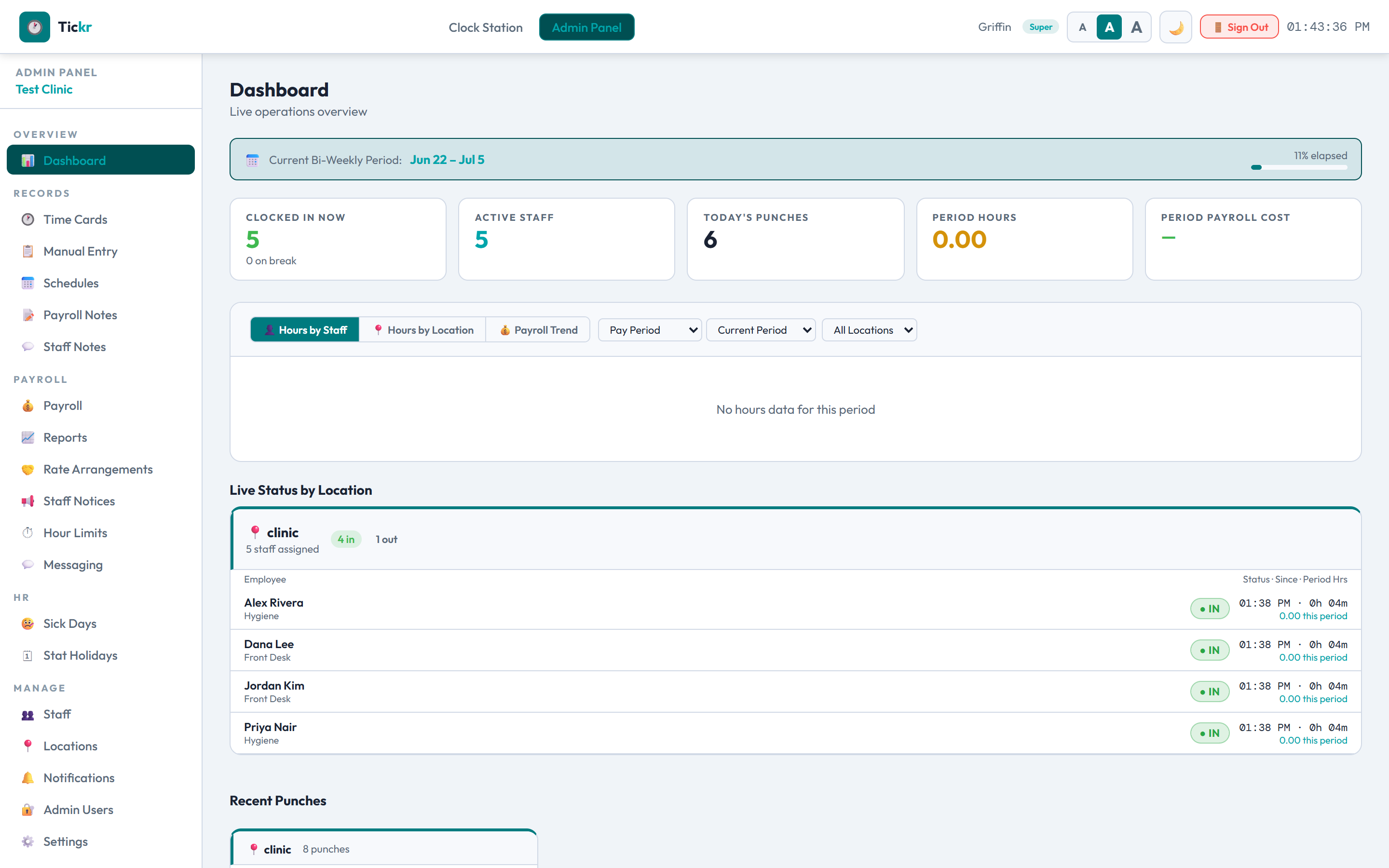Select the medium font size A
1389x868 pixels.
pos(1109,27)
